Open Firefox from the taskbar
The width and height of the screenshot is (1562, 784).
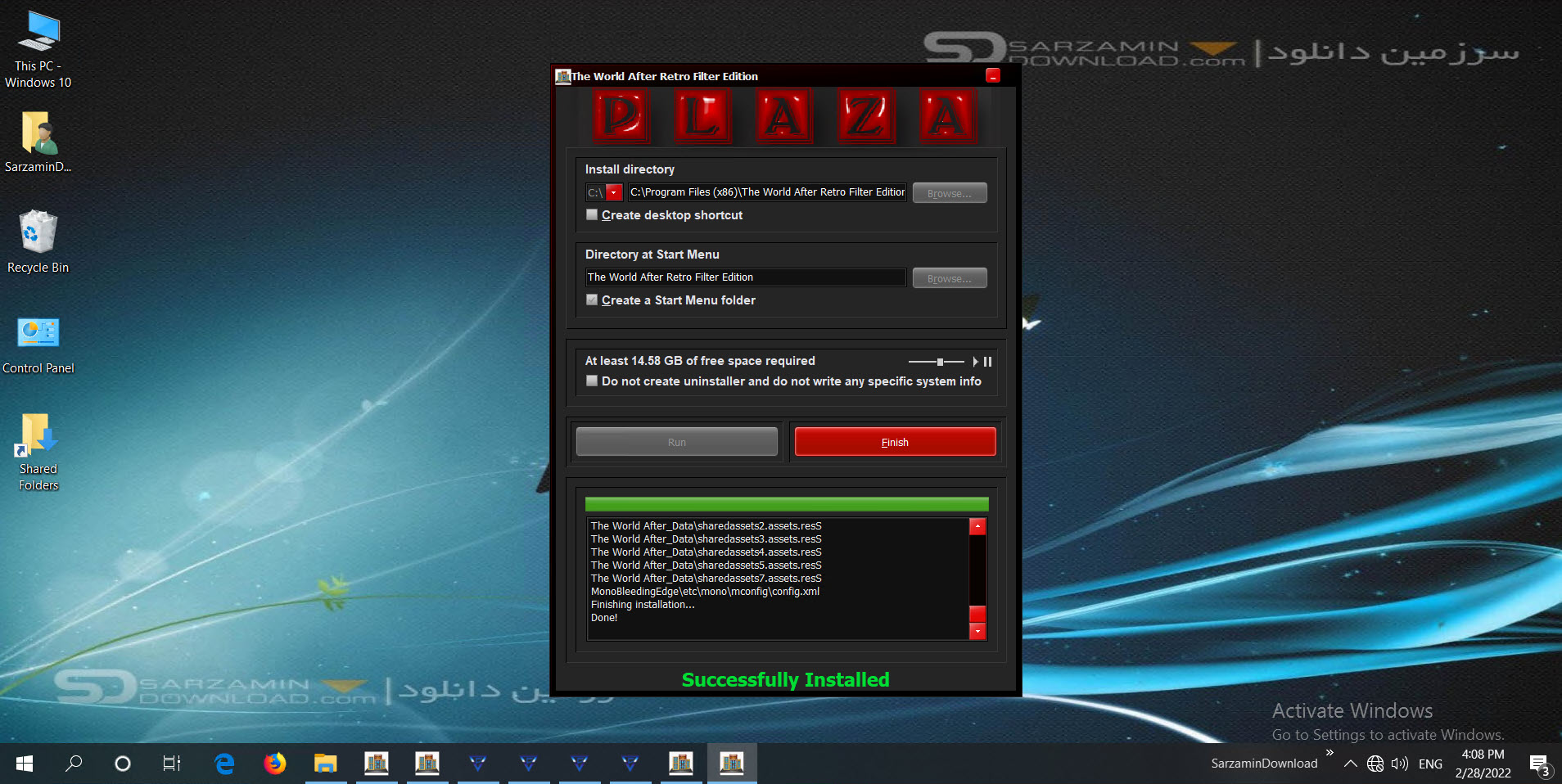pos(275,764)
